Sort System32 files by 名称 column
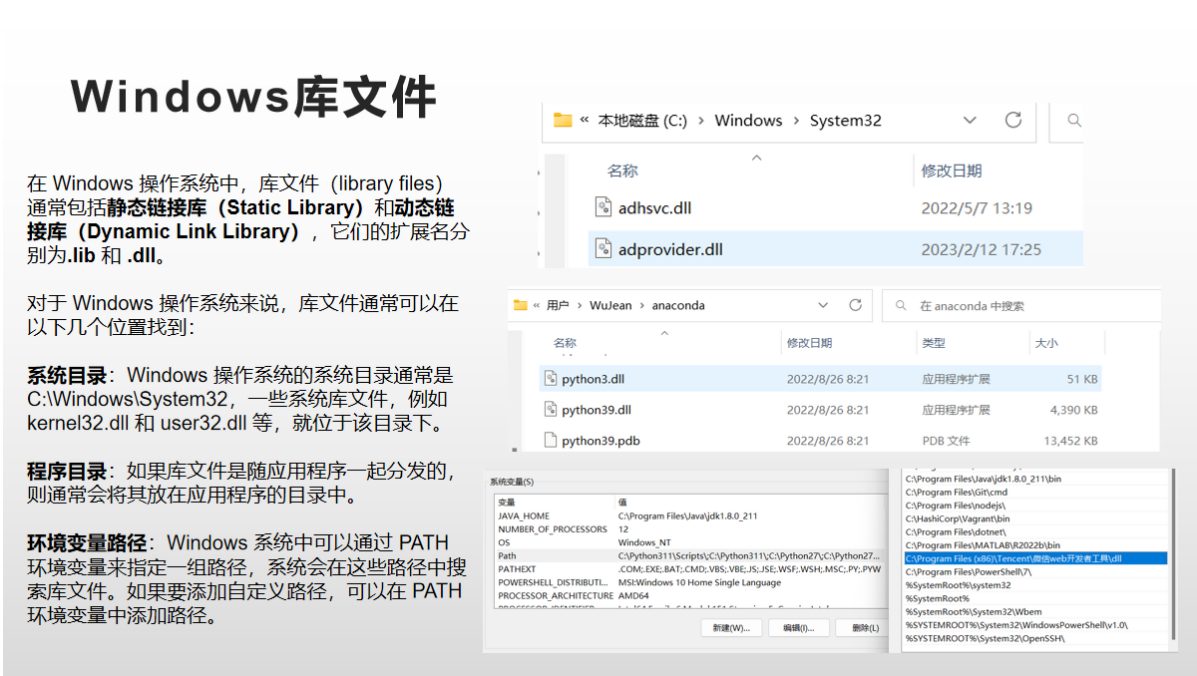This screenshot has height=676, width=1197. pos(622,171)
